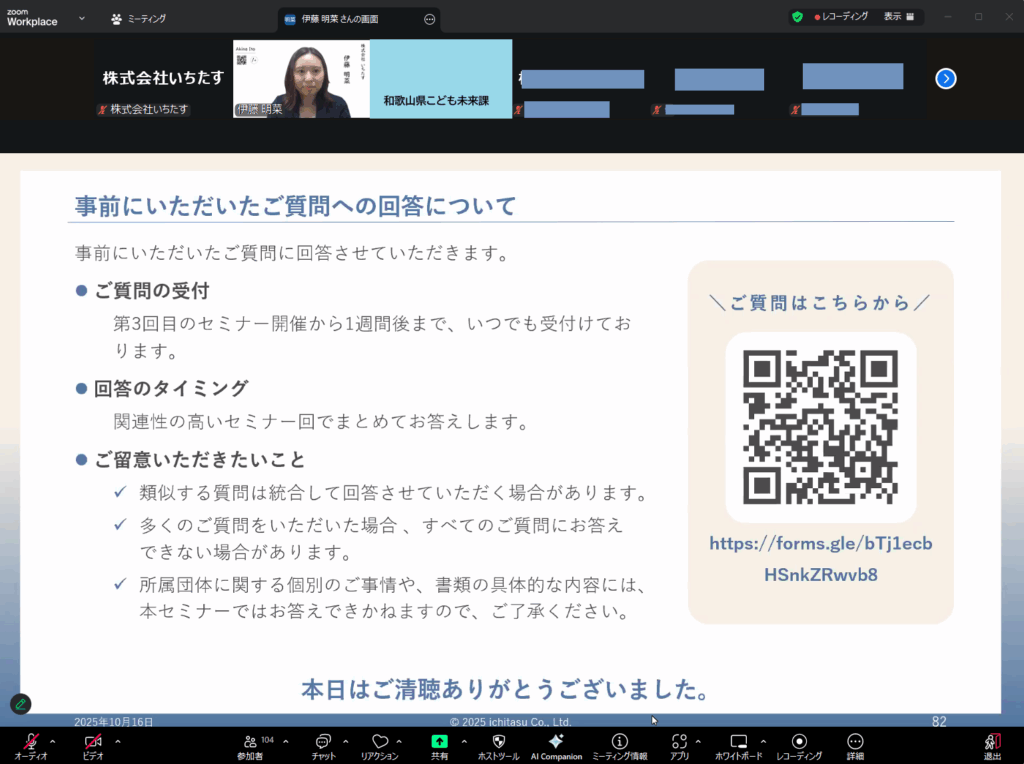Click the 退出 leave meeting button
Screen dimensions: 1024x764
pos(992,743)
